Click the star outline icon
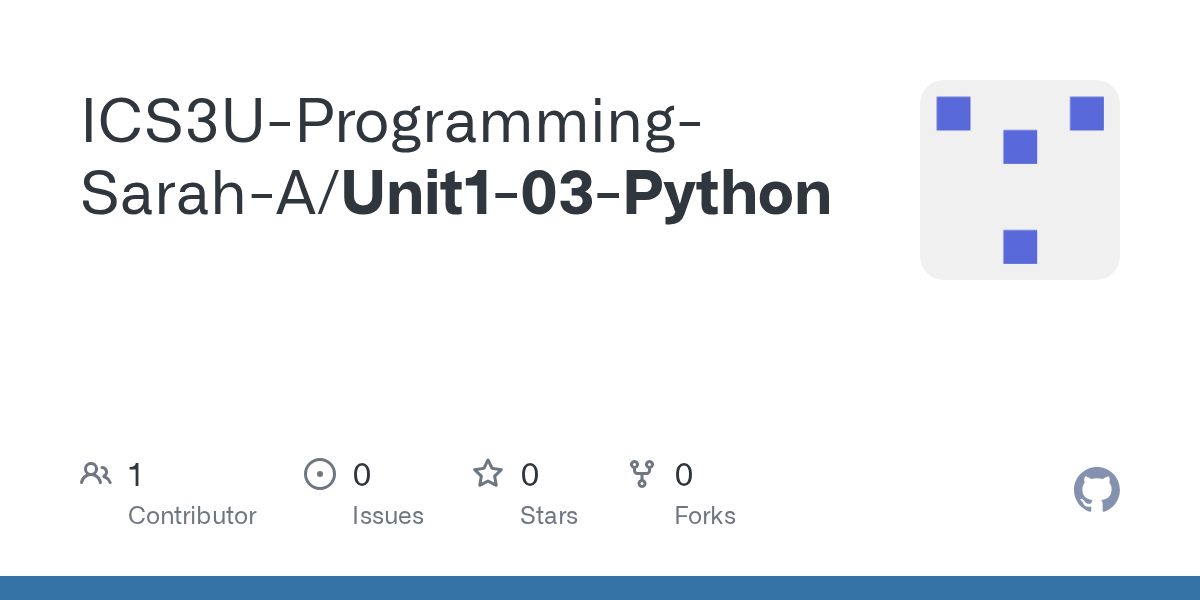 click(488, 473)
